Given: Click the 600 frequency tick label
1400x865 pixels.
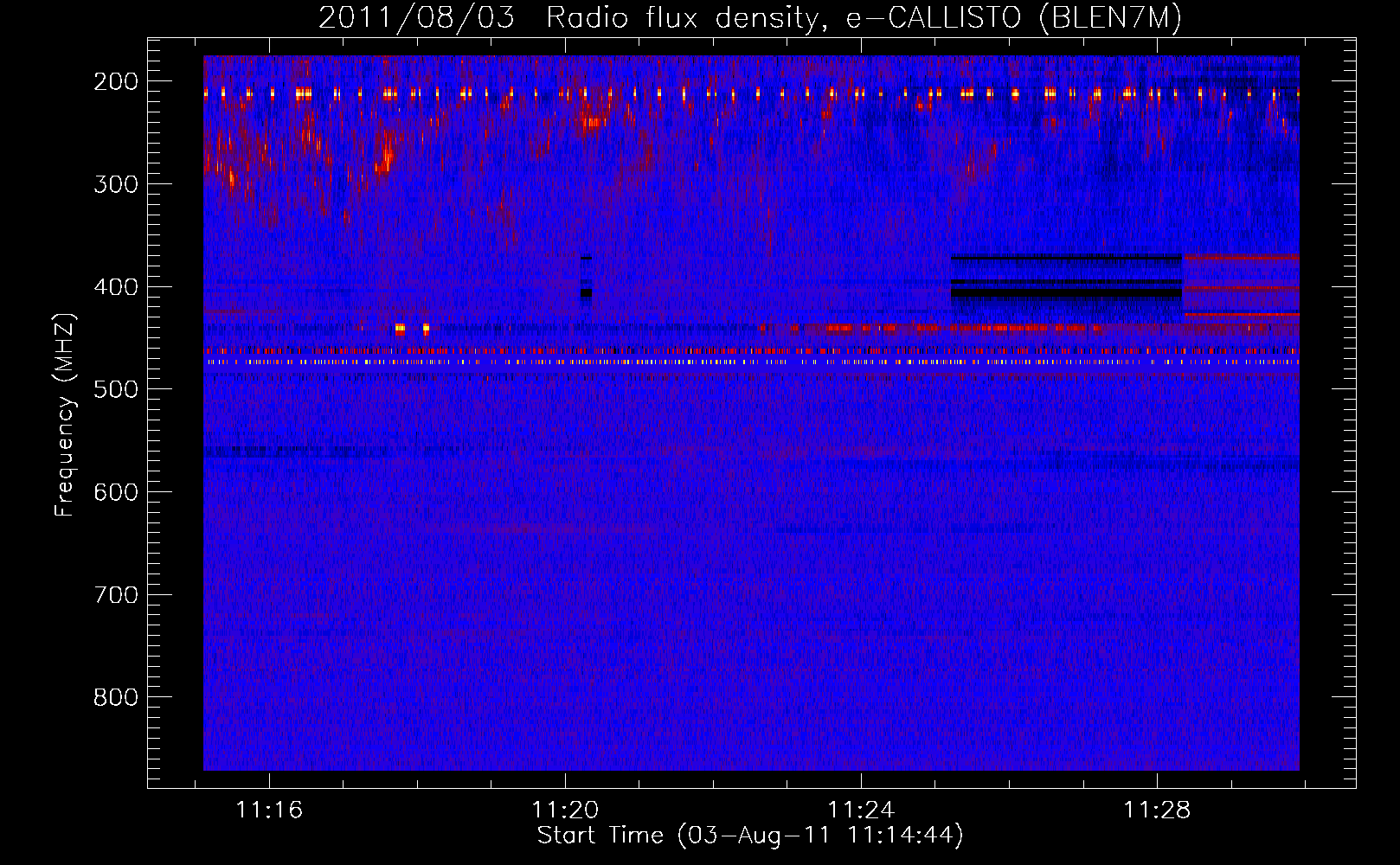Looking at the screenshot, I should pyautogui.click(x=116, y=492).
